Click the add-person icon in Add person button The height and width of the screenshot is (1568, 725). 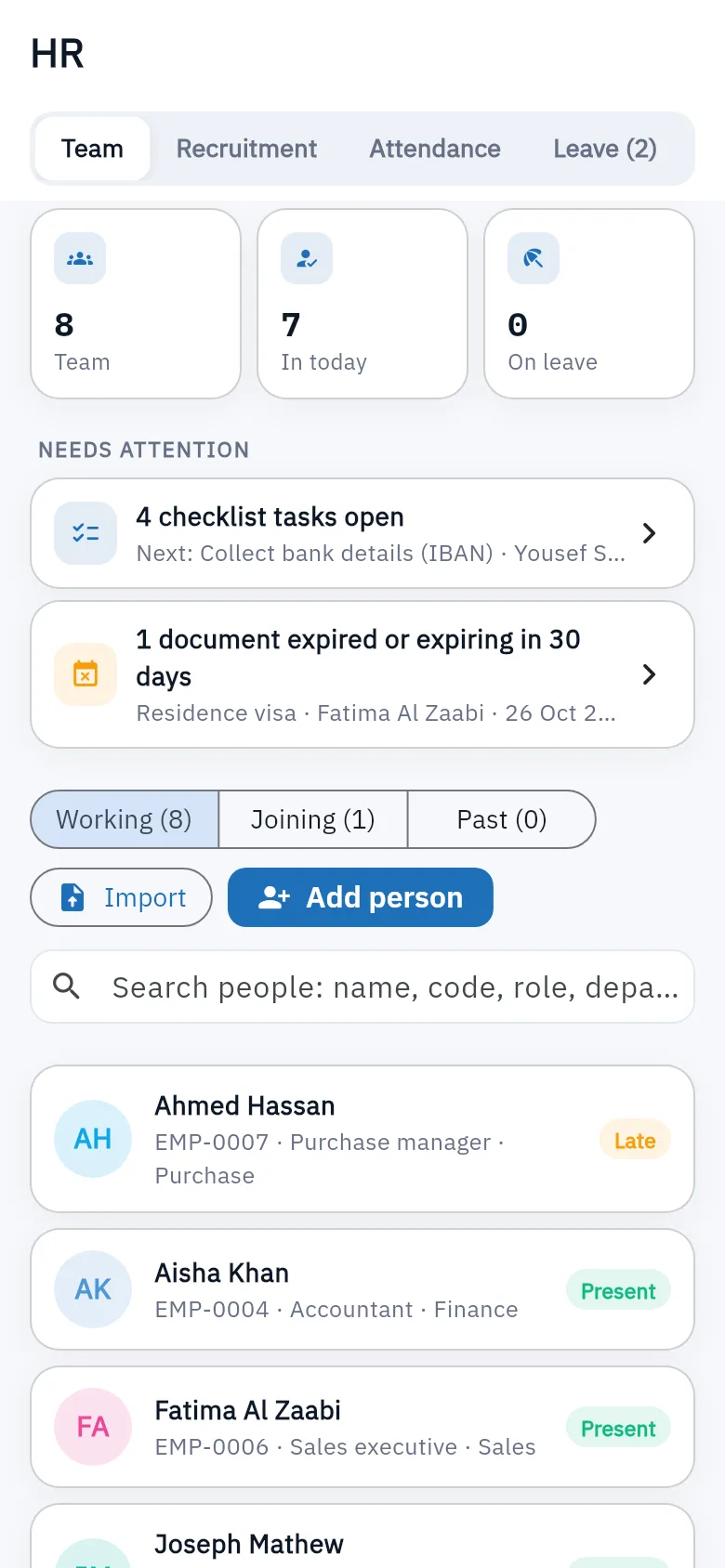coord(274,897)
